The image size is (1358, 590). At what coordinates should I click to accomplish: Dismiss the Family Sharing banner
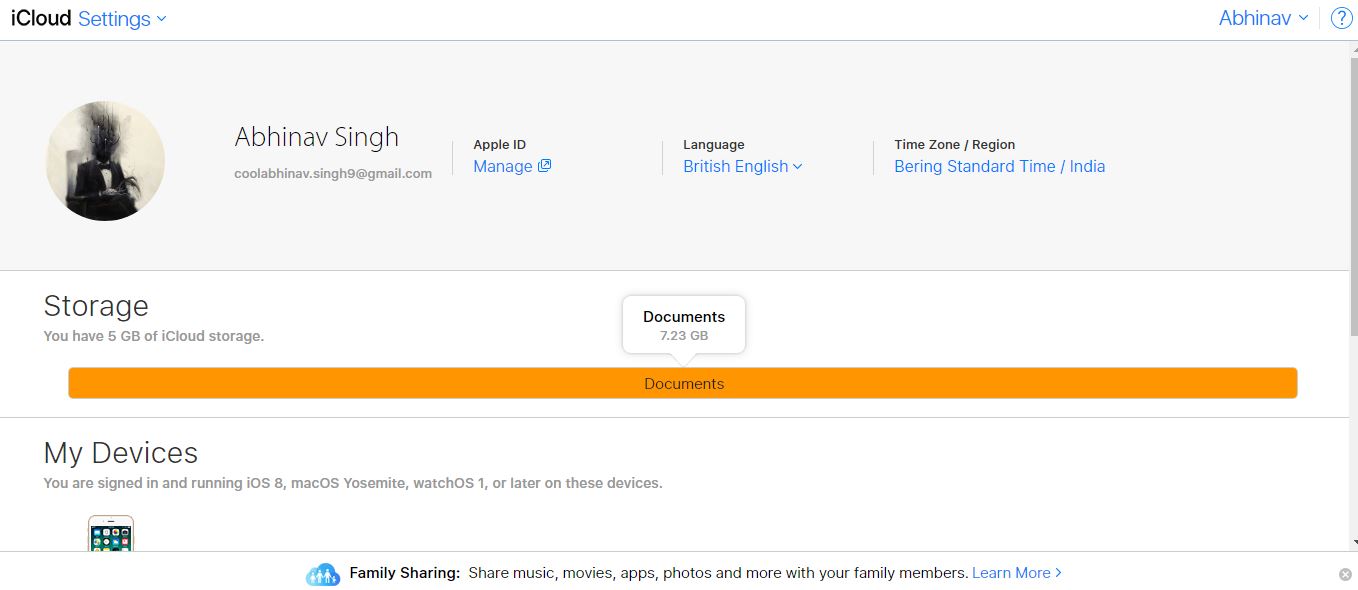(x=1345, y=574)
